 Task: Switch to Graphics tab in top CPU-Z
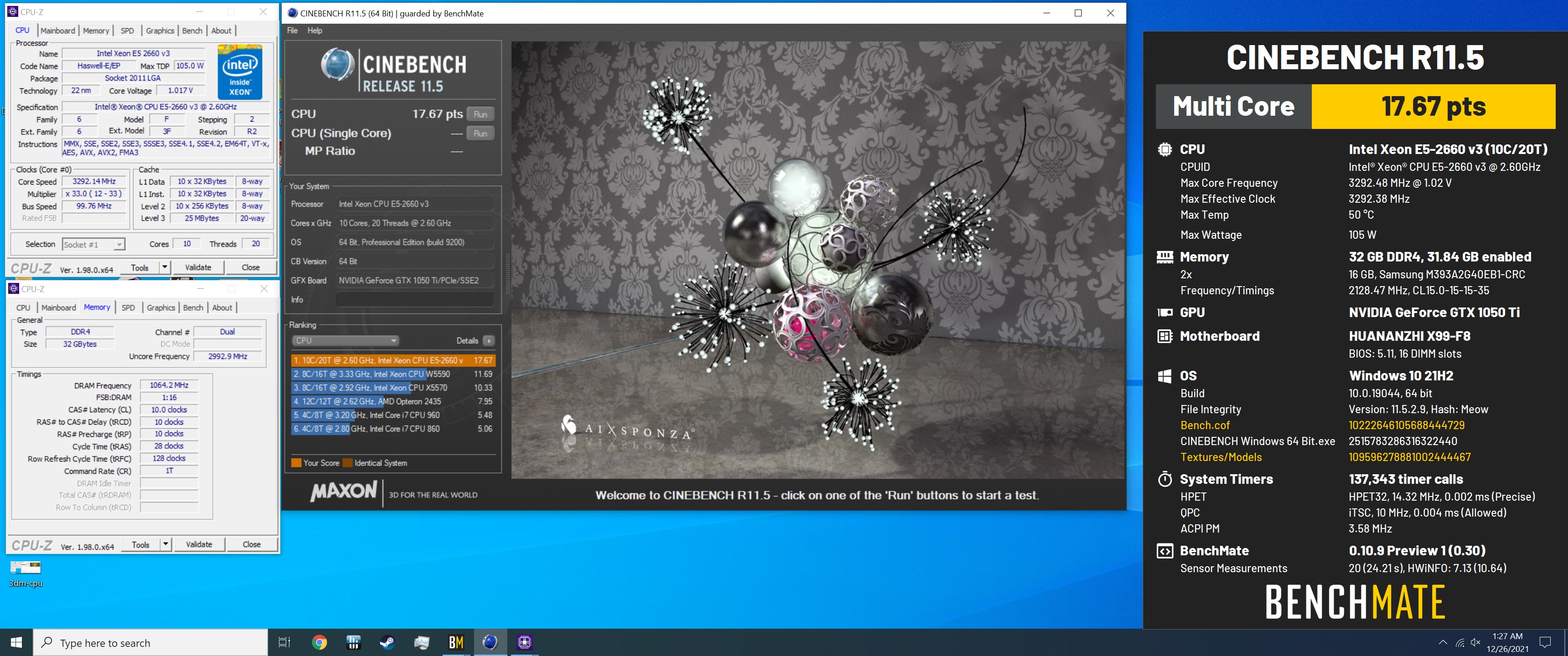[x=160, y=31]
